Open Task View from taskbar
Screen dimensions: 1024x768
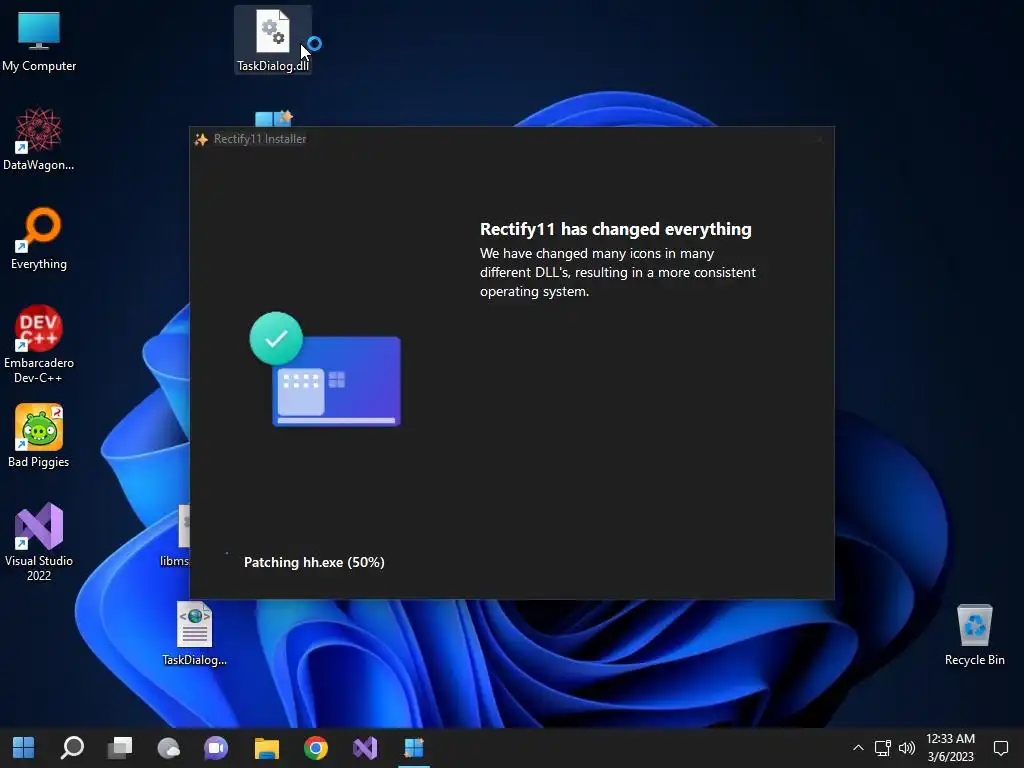[x=120, y=748]
